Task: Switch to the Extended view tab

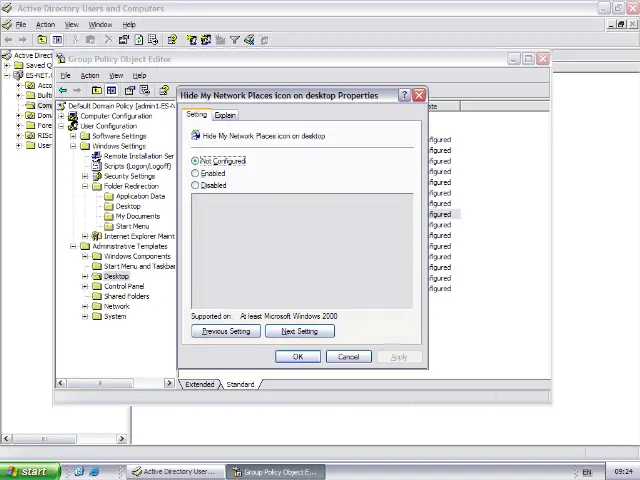Action: pyautogui.click(x=200, y=384)
